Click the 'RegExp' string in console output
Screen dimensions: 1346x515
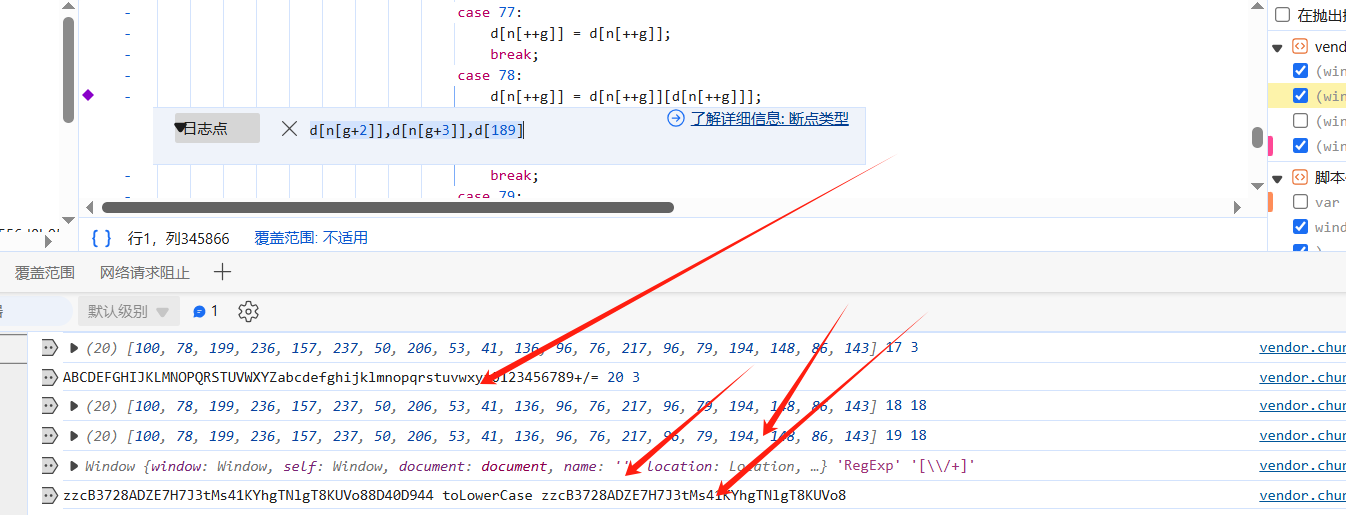[x=868, y=466]
